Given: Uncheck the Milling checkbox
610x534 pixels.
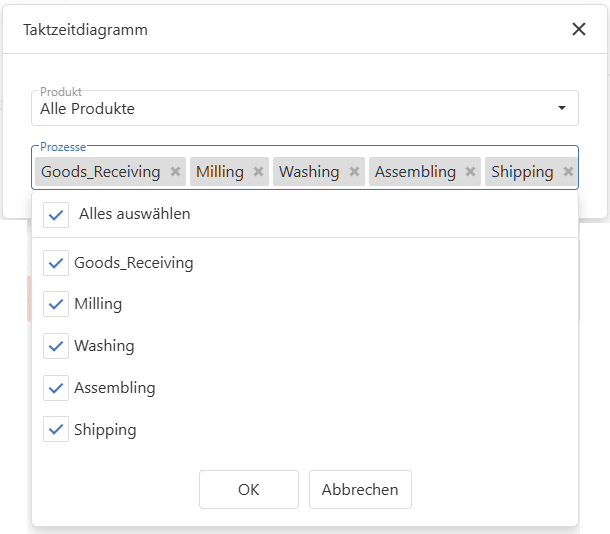Looking at the screenshot, I should pos(56,304).
